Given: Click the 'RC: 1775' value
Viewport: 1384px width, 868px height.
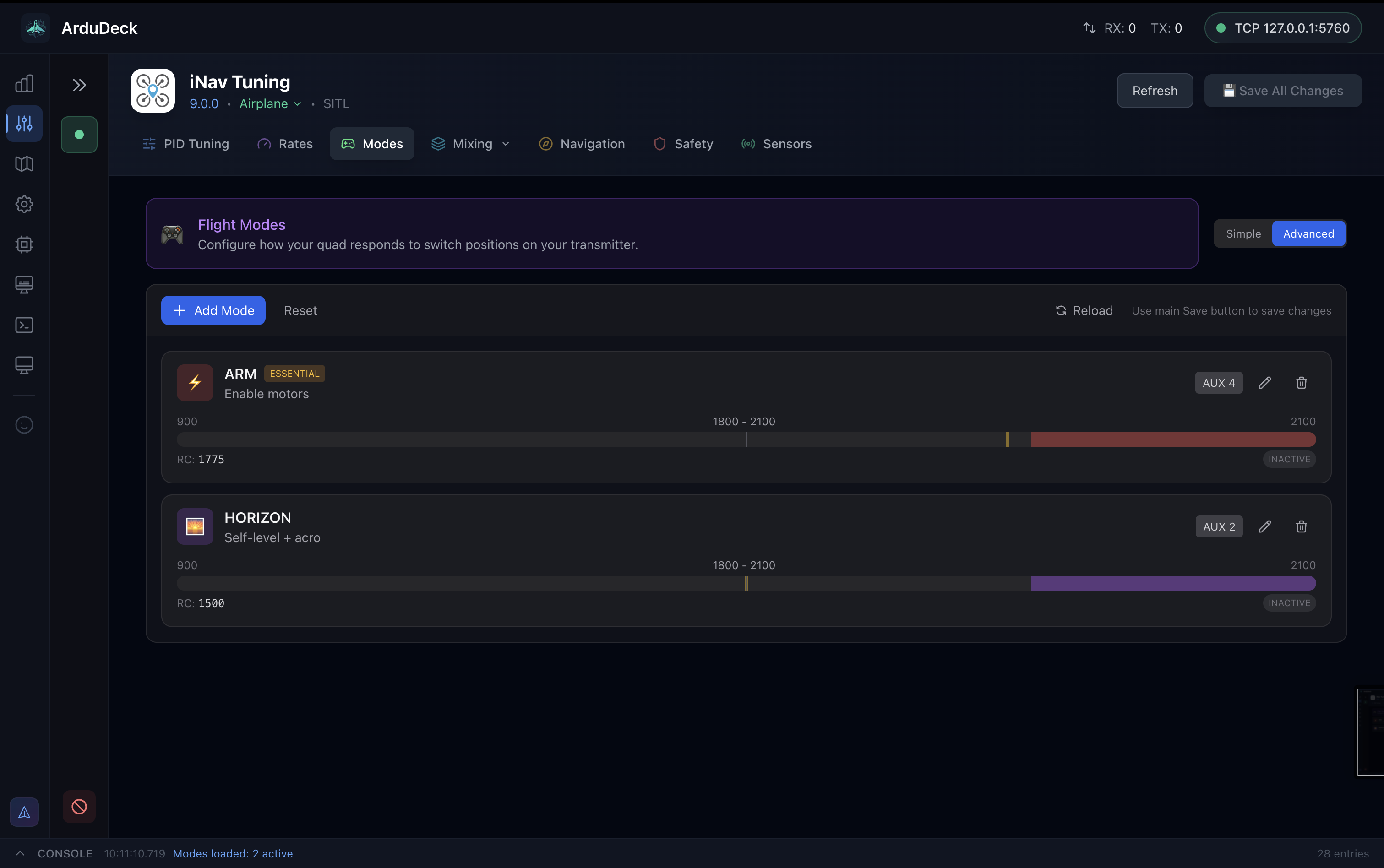Looking at the screenshot, I should tap(201, 459).
